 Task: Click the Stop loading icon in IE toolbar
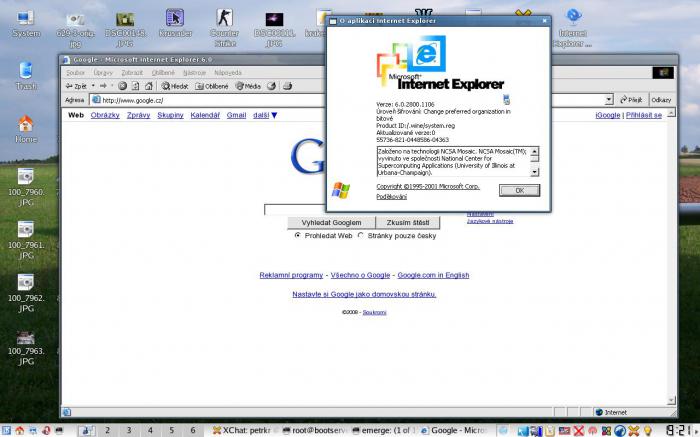click(122, 86)
